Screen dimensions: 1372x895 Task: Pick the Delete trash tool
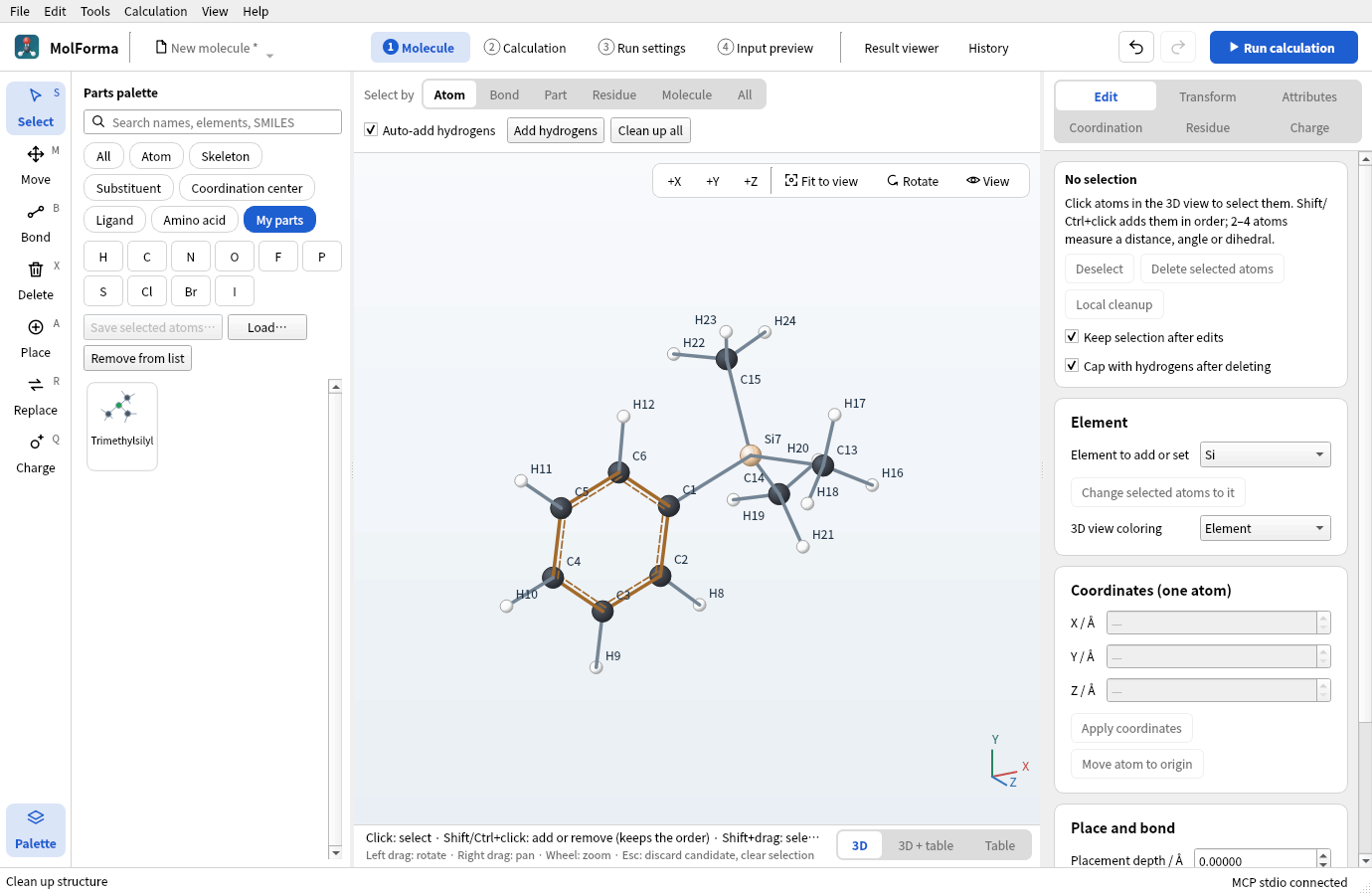pos(36,280)
